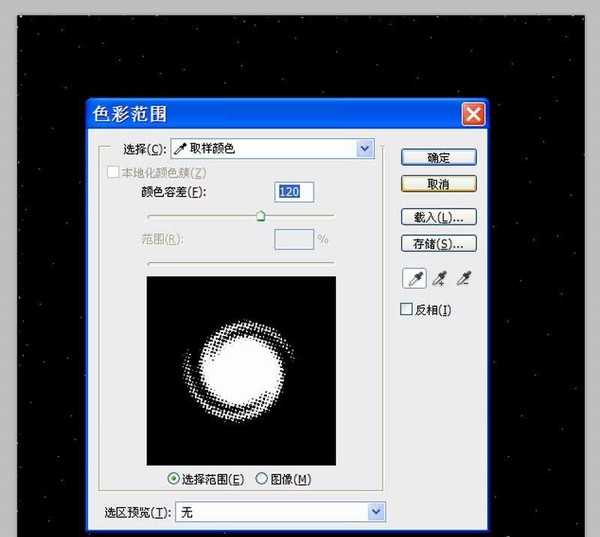The height and width of the screenshot is (537, 600).
Task: Click the 范围 percentage input field
Action: click(294, 239)
